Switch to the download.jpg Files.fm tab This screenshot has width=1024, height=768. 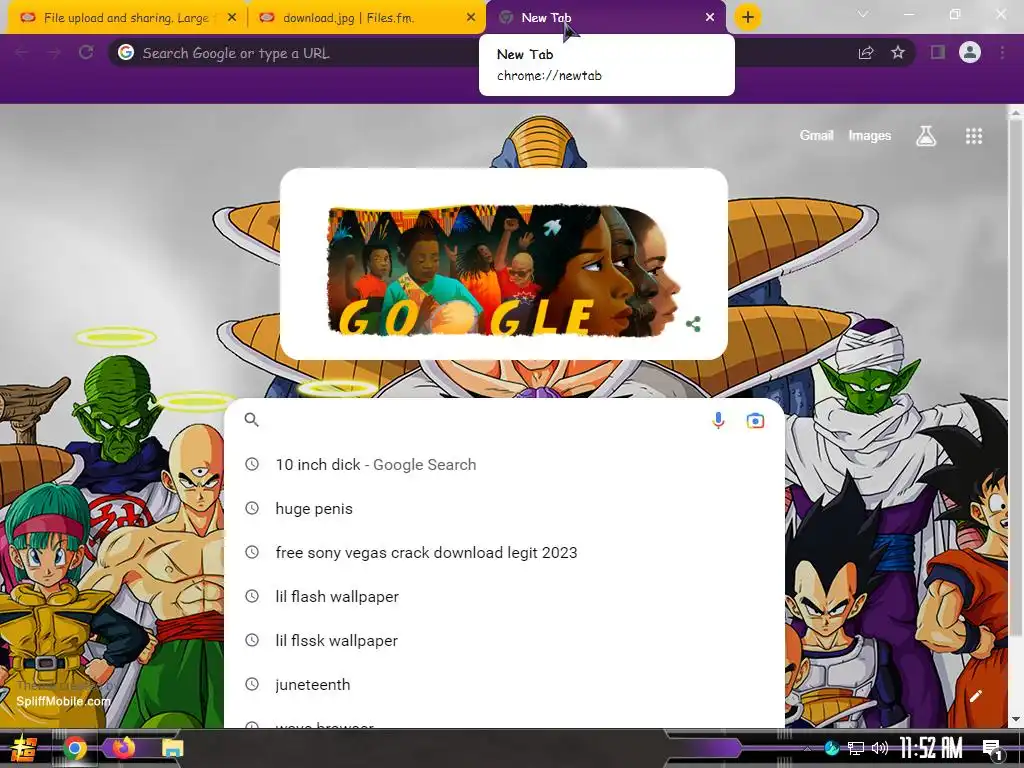(x=366, y=18)
